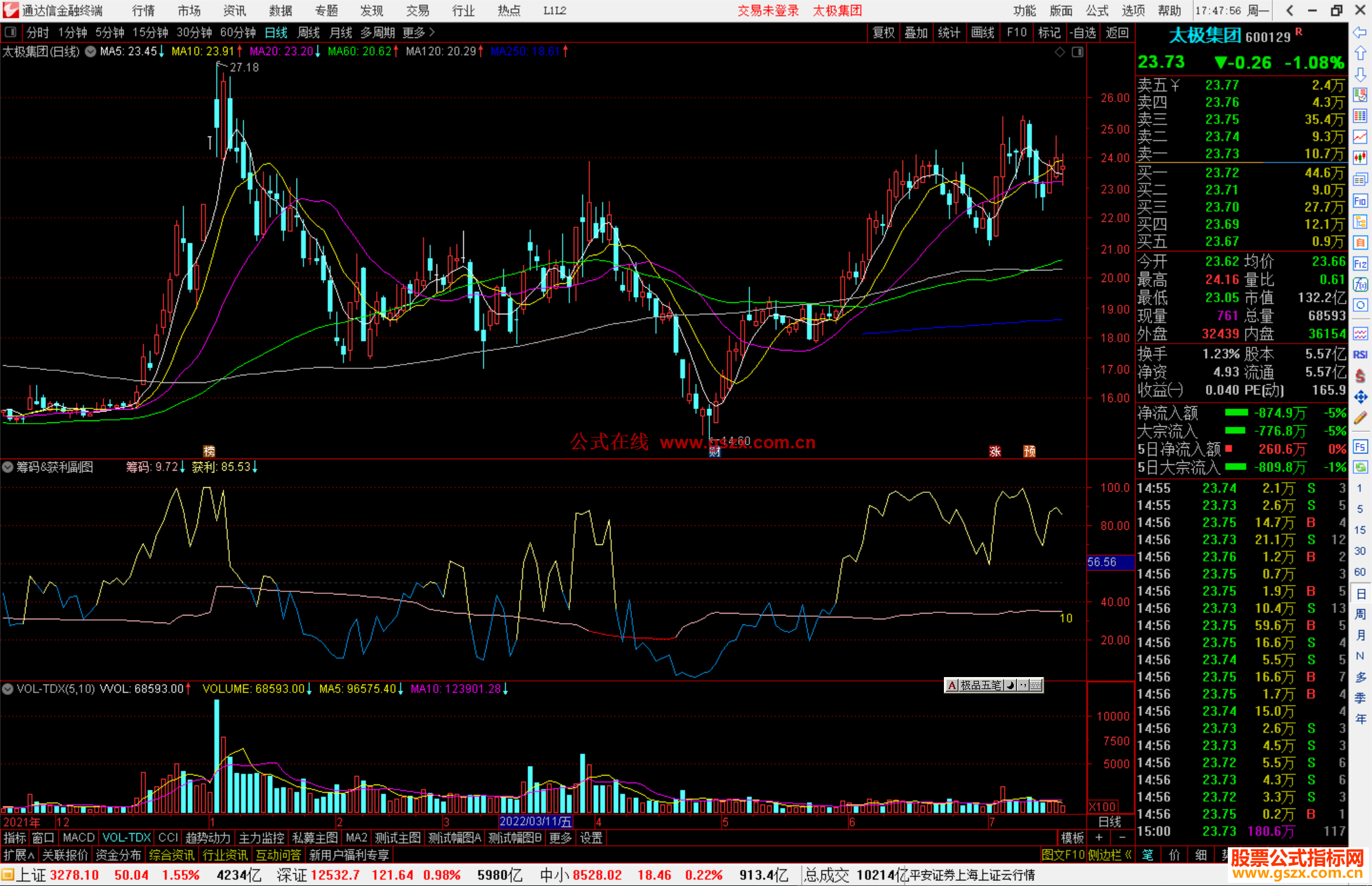The height and width of the screenshot is (886, 1372).
Task: Toggle punctuation button in 极品五笔 bar
Action: click(1023, 685)
